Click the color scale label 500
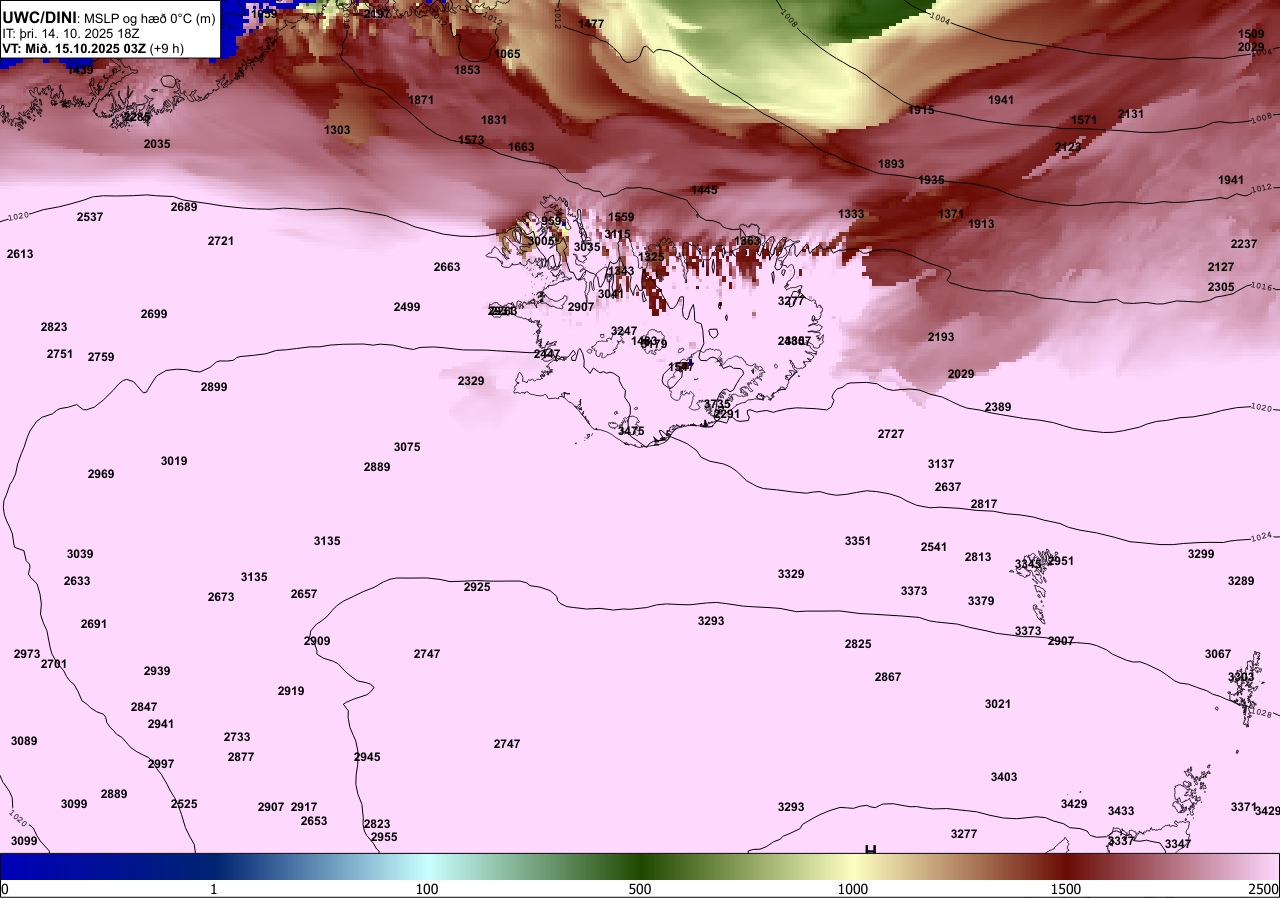The image size is (1280, 898). [640, 889]
